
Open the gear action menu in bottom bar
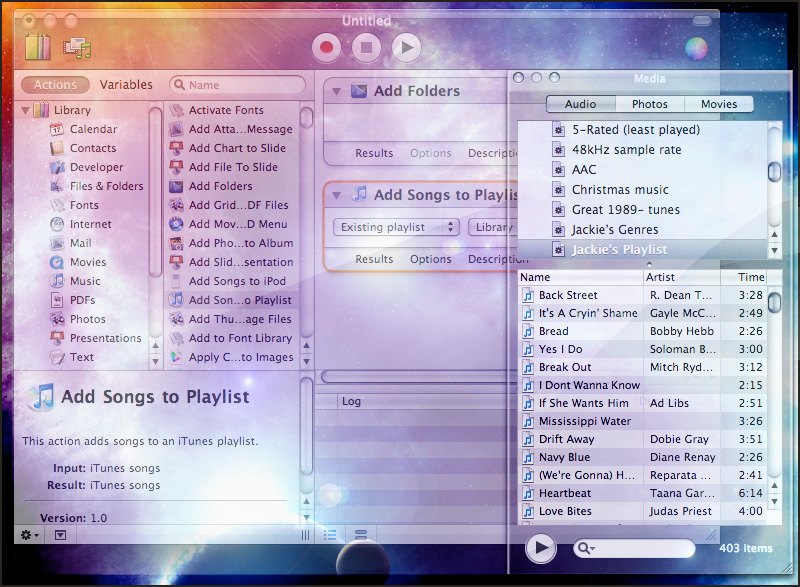[x=29, y=535]
